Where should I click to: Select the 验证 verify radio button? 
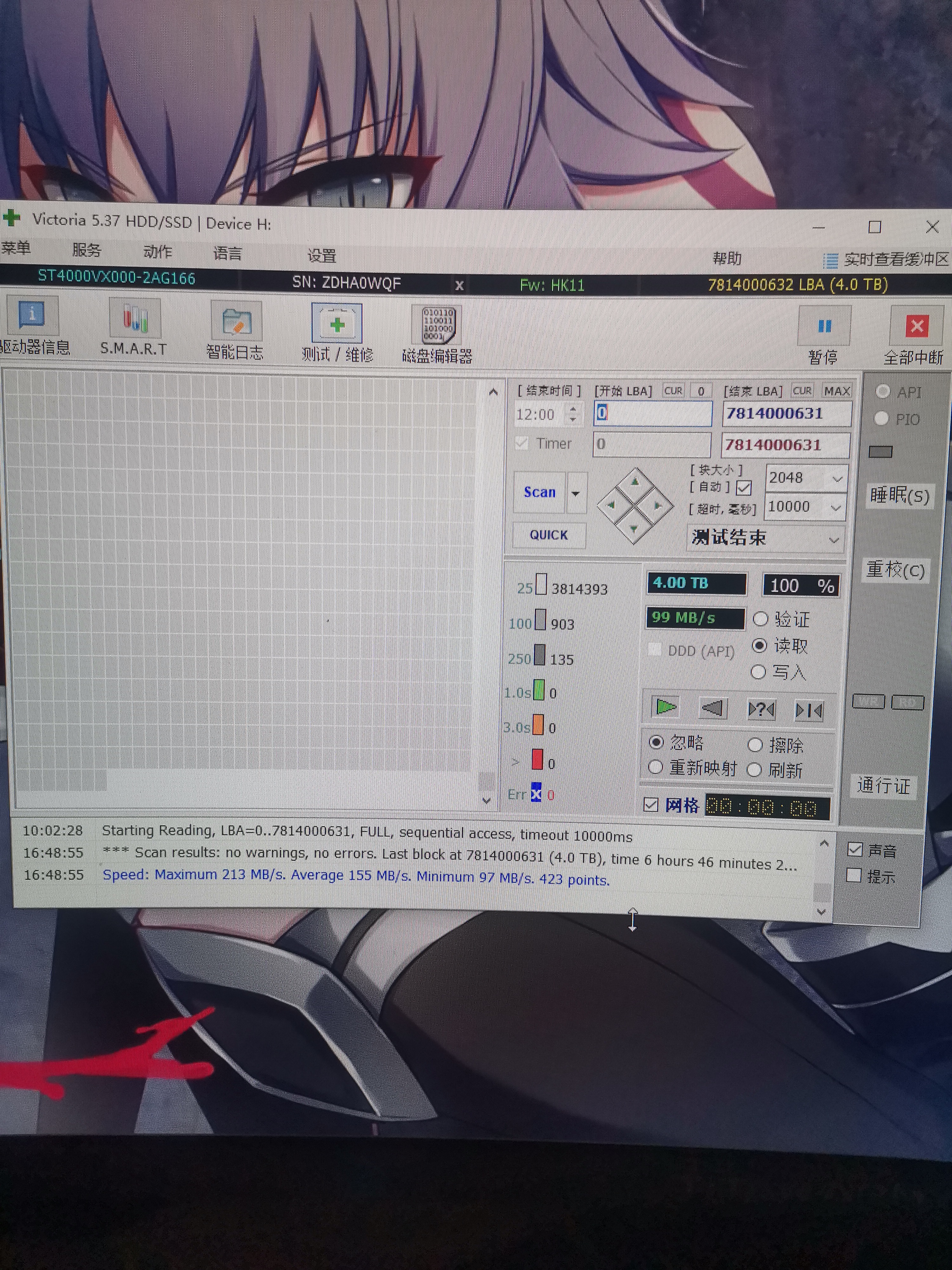point(760,619)
